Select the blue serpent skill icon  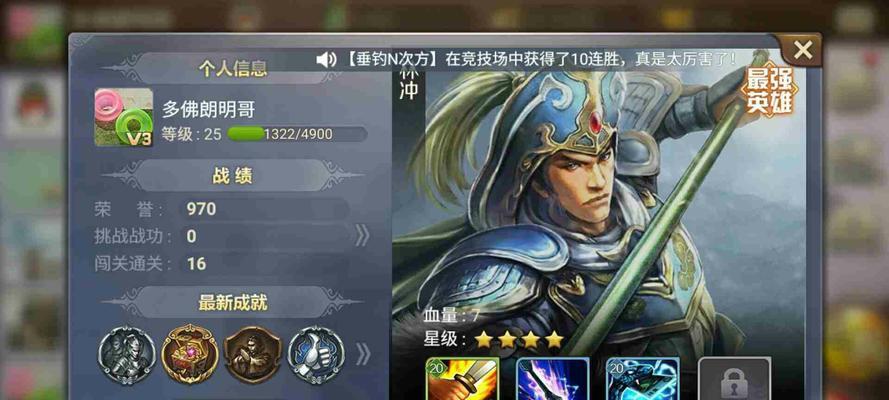643,378
